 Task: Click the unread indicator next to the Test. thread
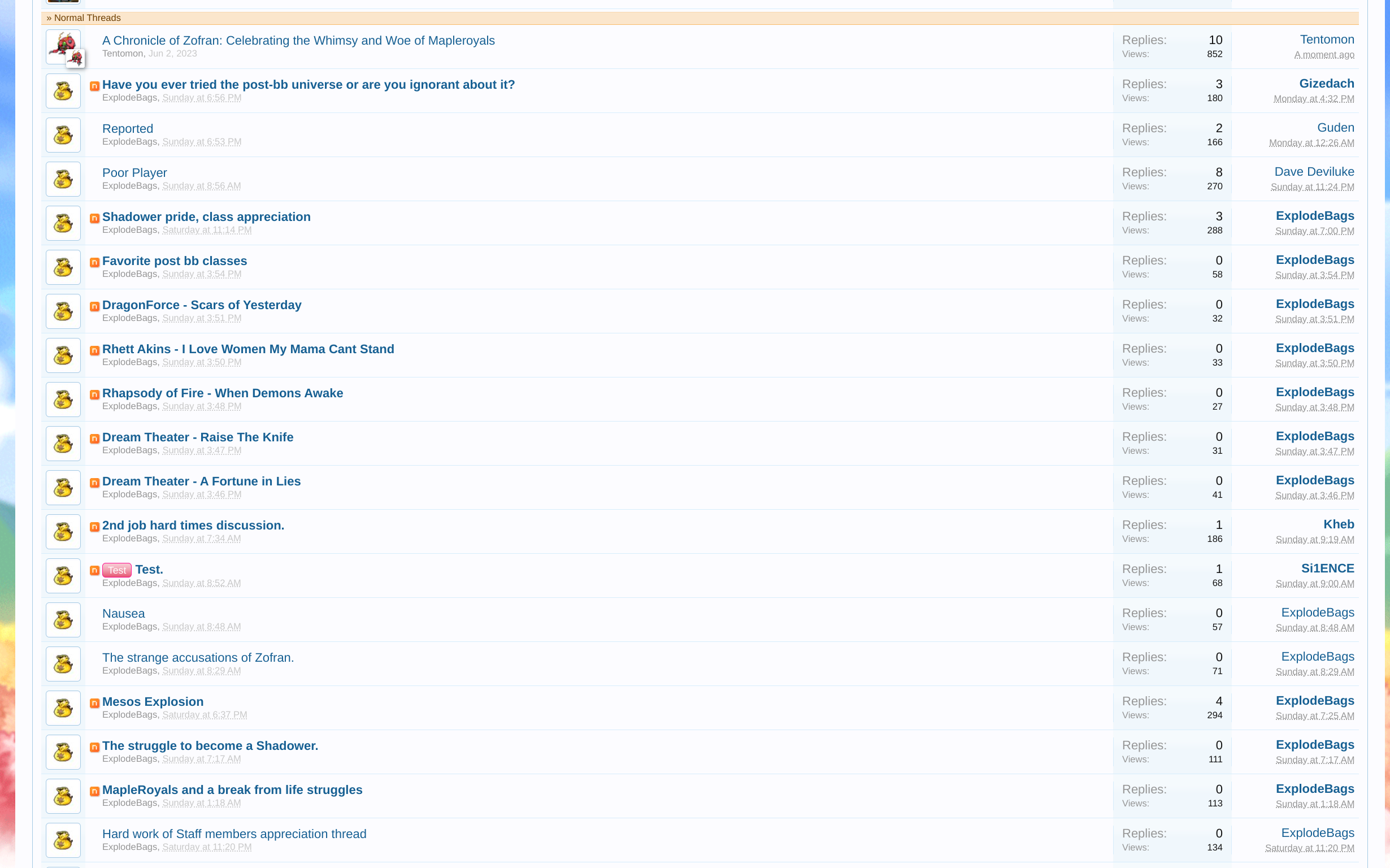tap(95, 571)
